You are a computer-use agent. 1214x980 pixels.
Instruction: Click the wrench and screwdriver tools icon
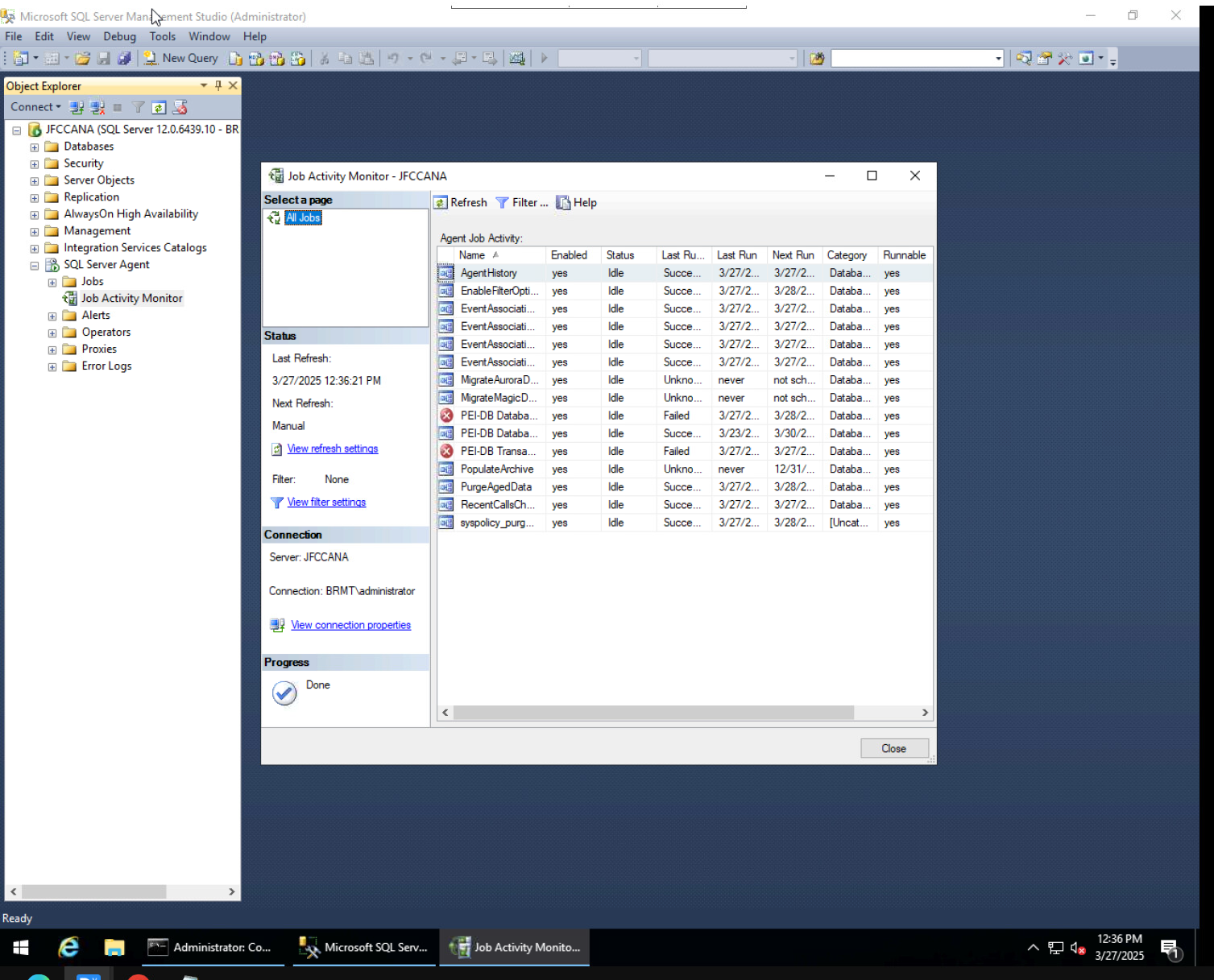point(1065,58)
